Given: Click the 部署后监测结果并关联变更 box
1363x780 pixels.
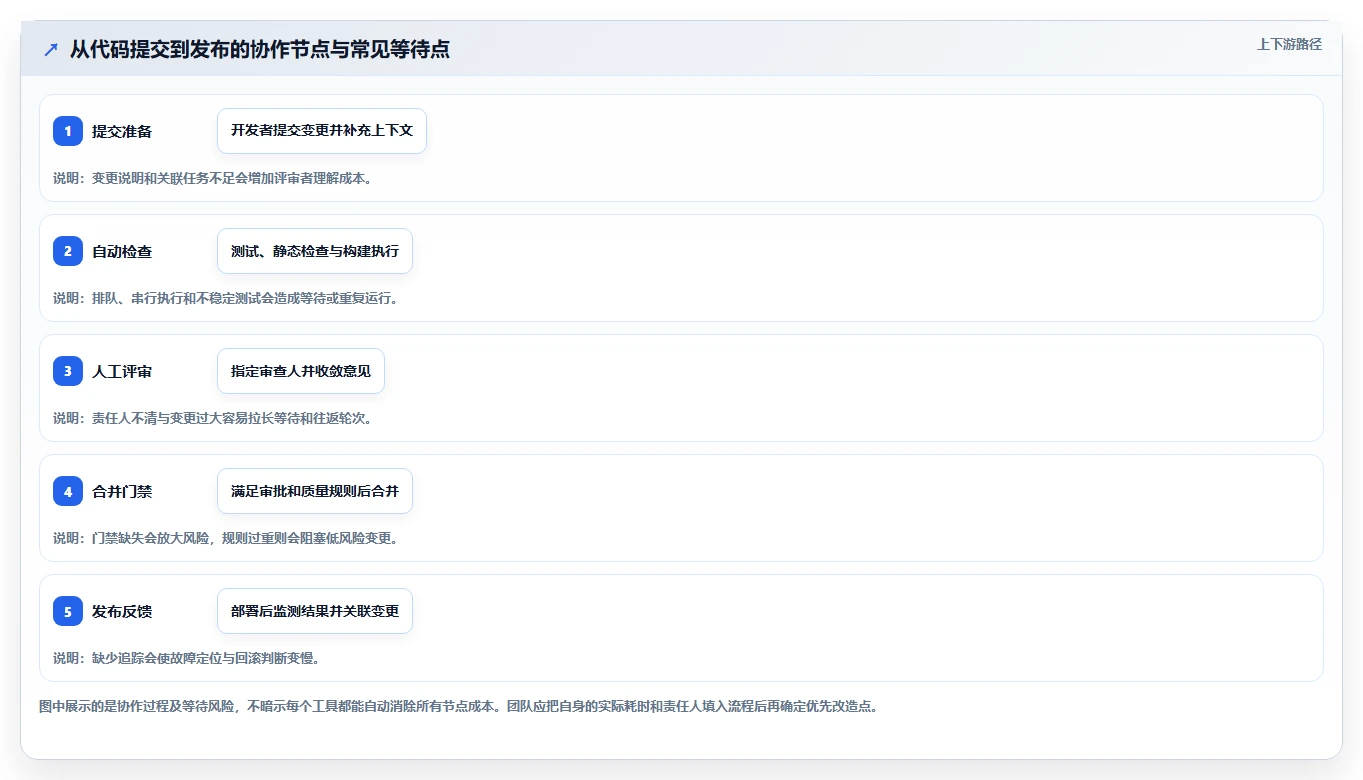Looking at the screenshot, I should 315,611.
